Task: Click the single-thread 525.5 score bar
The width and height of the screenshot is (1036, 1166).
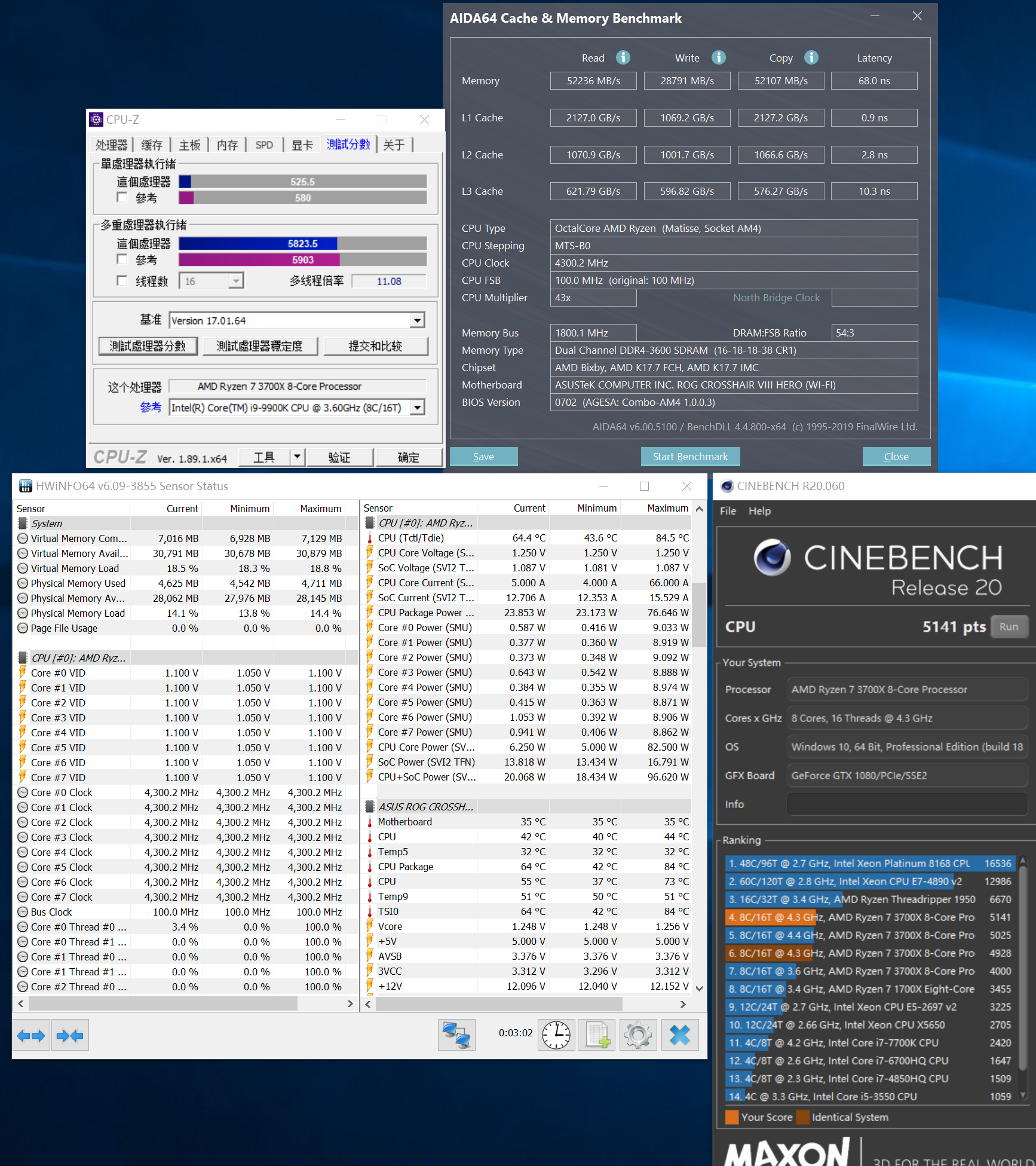Action: pyautogui.click(x=303, y=181)
